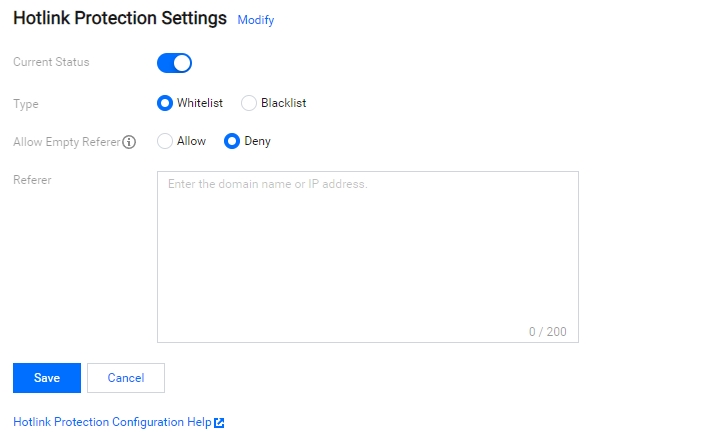Click the Referer field label
Viewport: 713px width, 437px height.
point(32,180)
